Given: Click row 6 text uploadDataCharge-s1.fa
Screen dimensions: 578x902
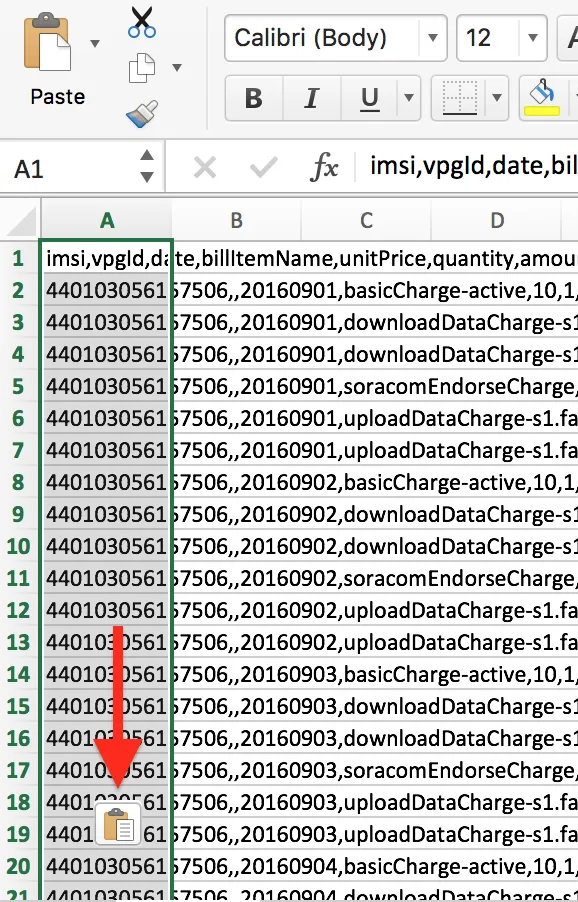Looking at the screenshot, I should pyautogui.click(x=460, y=418).
